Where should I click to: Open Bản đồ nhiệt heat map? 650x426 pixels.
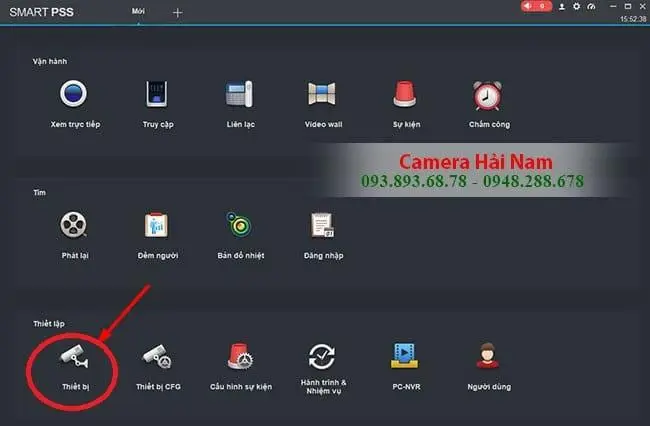pyautogui.click(x=239, y=224)
